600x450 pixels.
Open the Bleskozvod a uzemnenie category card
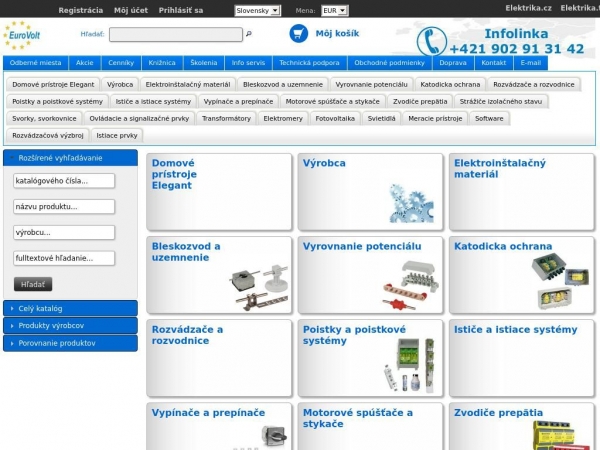click(219, 275)
